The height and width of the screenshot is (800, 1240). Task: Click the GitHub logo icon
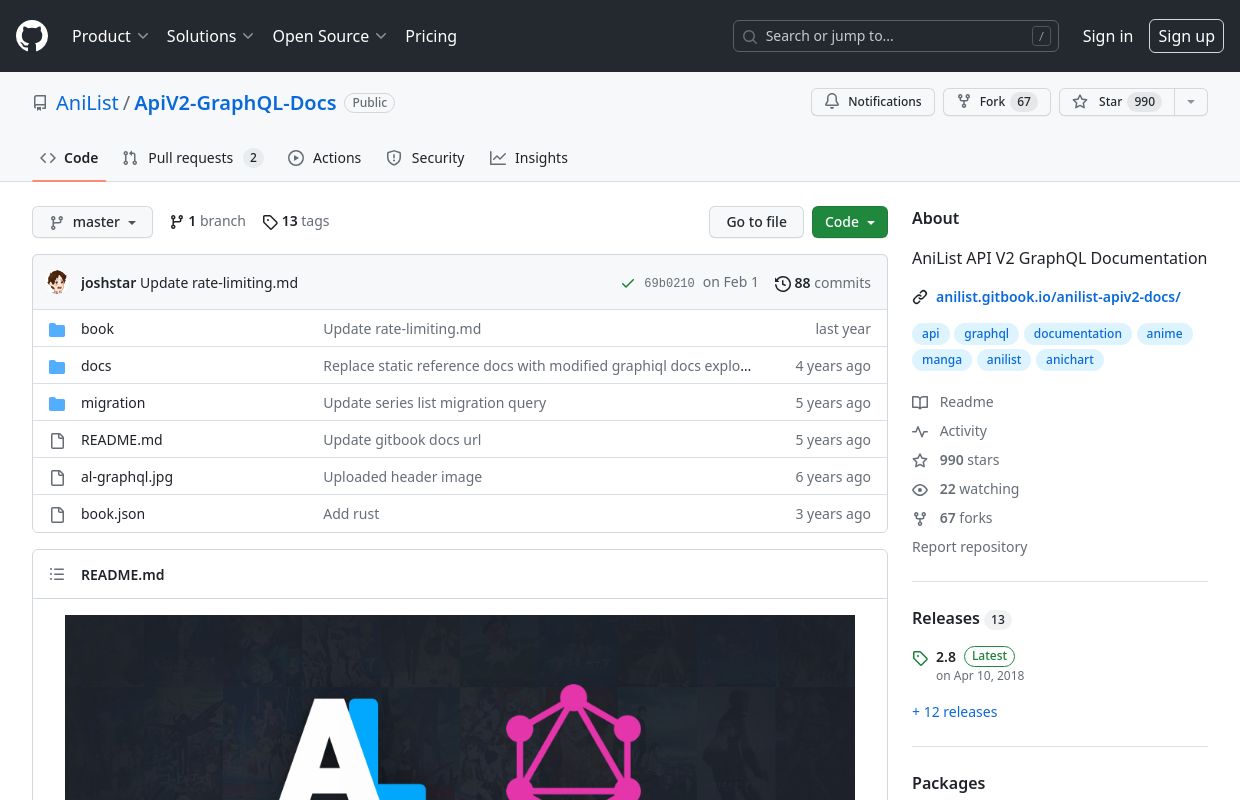tap(32, 36)
